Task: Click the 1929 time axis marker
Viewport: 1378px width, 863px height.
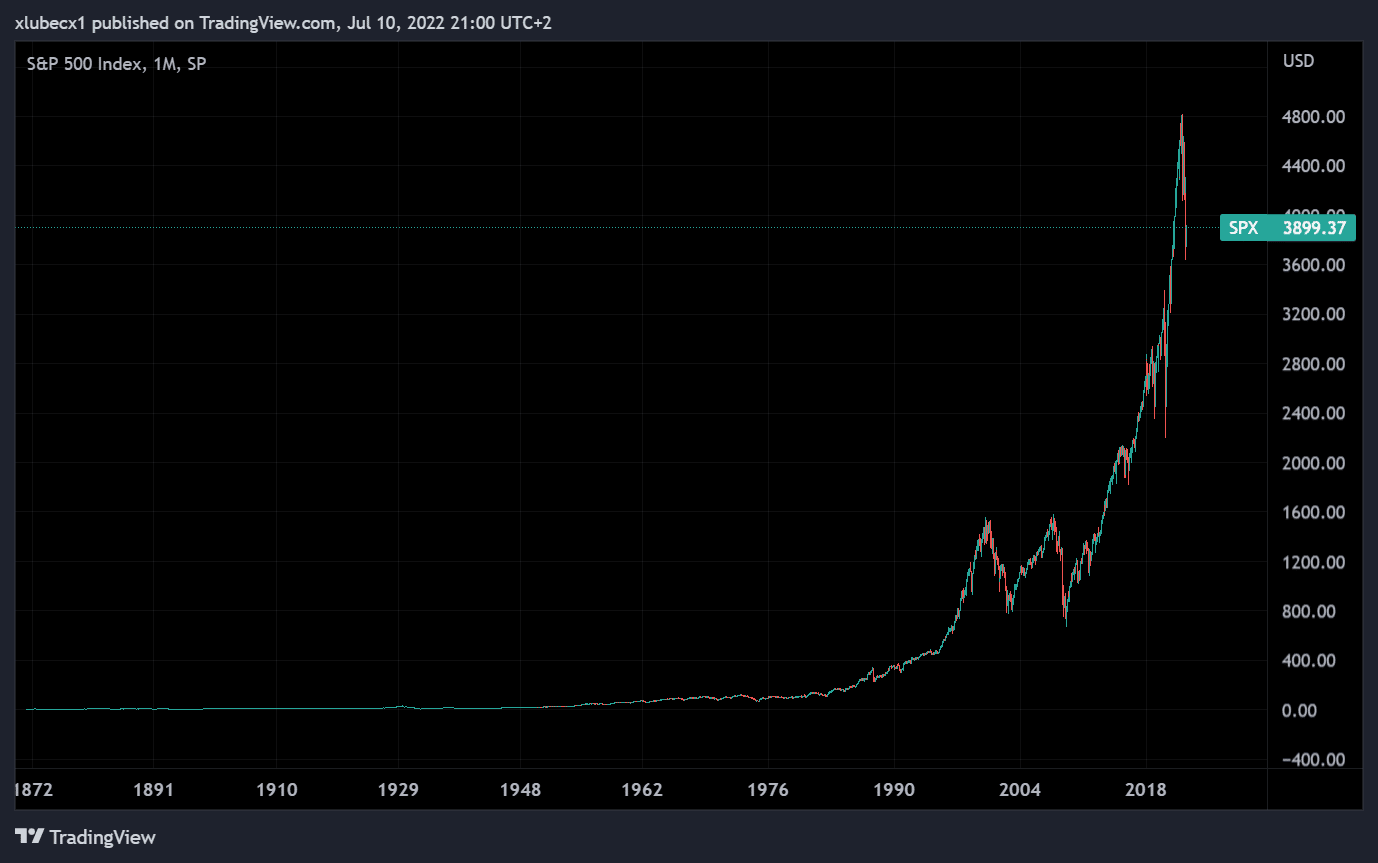Action: (398, 790)
